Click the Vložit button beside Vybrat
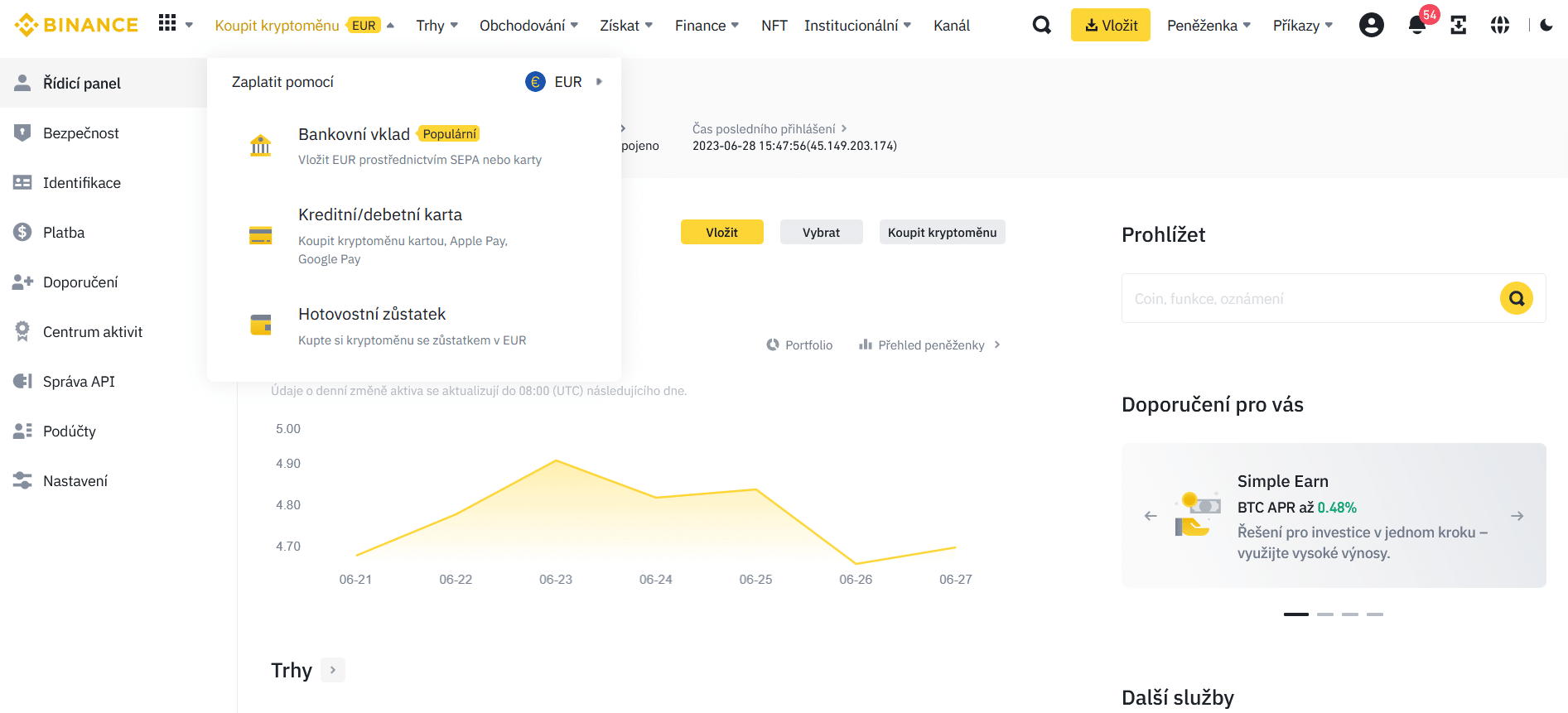This screenshot has height=713, width=1568. [x=722, y=232]
